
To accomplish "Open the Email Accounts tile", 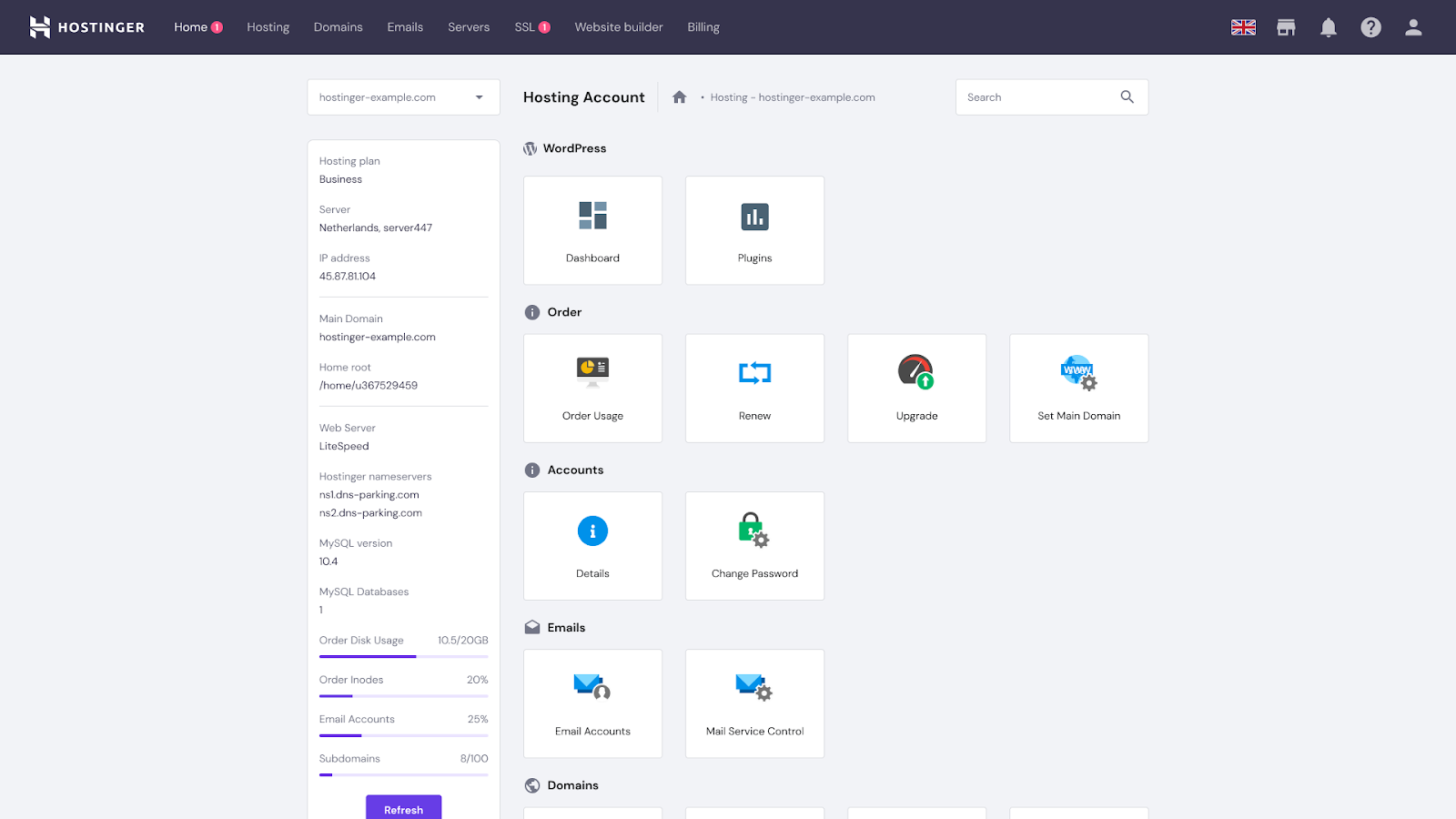I will (x=592, y=703).
